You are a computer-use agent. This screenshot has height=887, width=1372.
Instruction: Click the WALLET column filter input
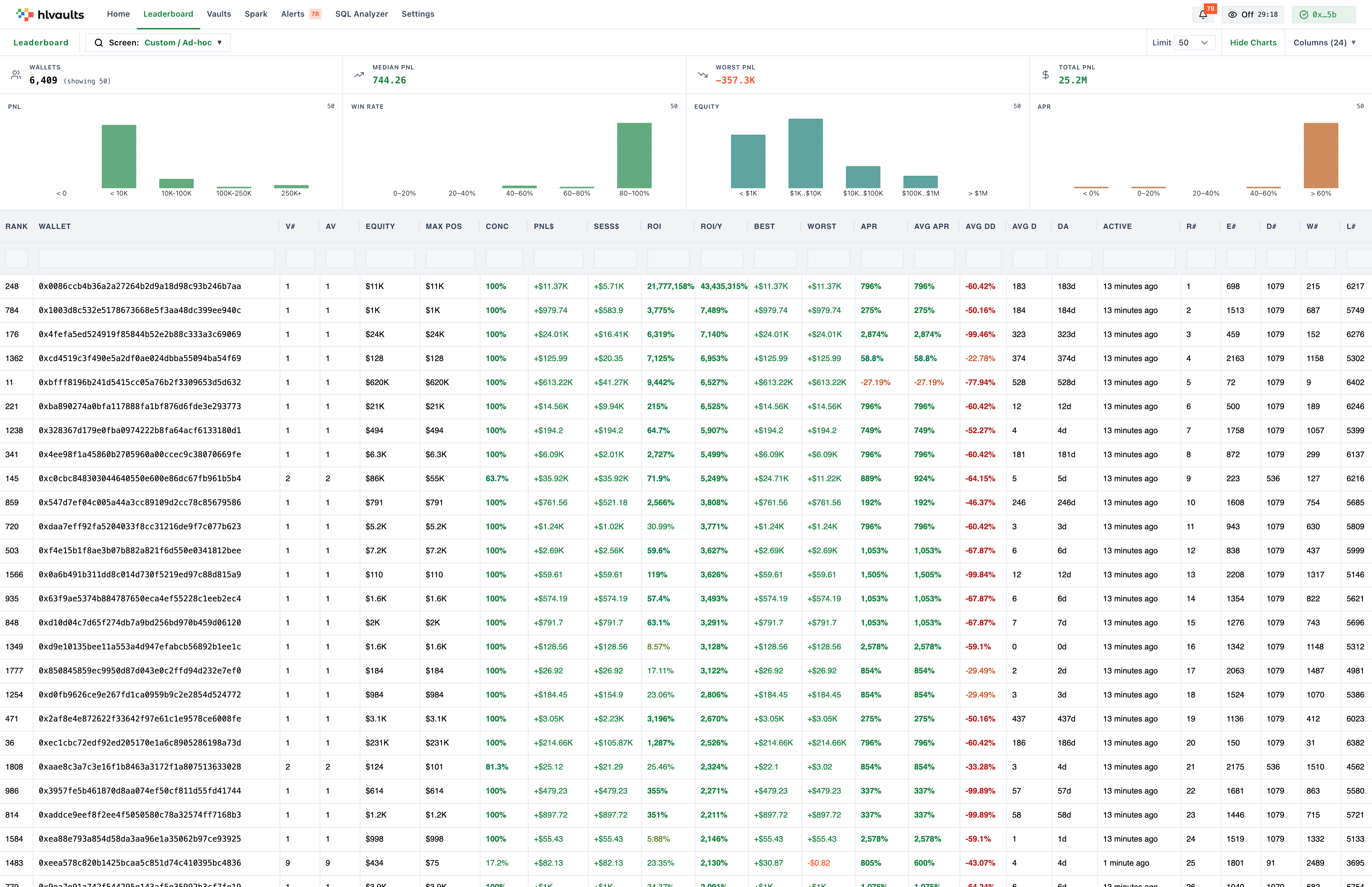[156, 259]
